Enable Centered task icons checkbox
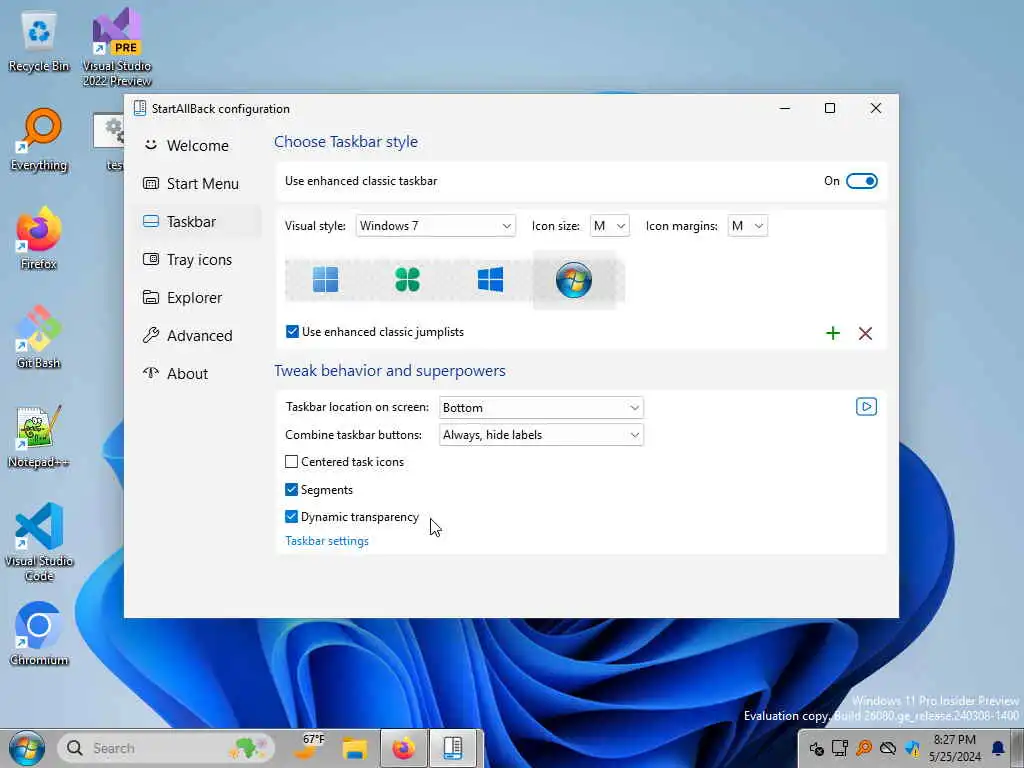The height and width of the screenshot is (768, 1024). coord(291,462)
